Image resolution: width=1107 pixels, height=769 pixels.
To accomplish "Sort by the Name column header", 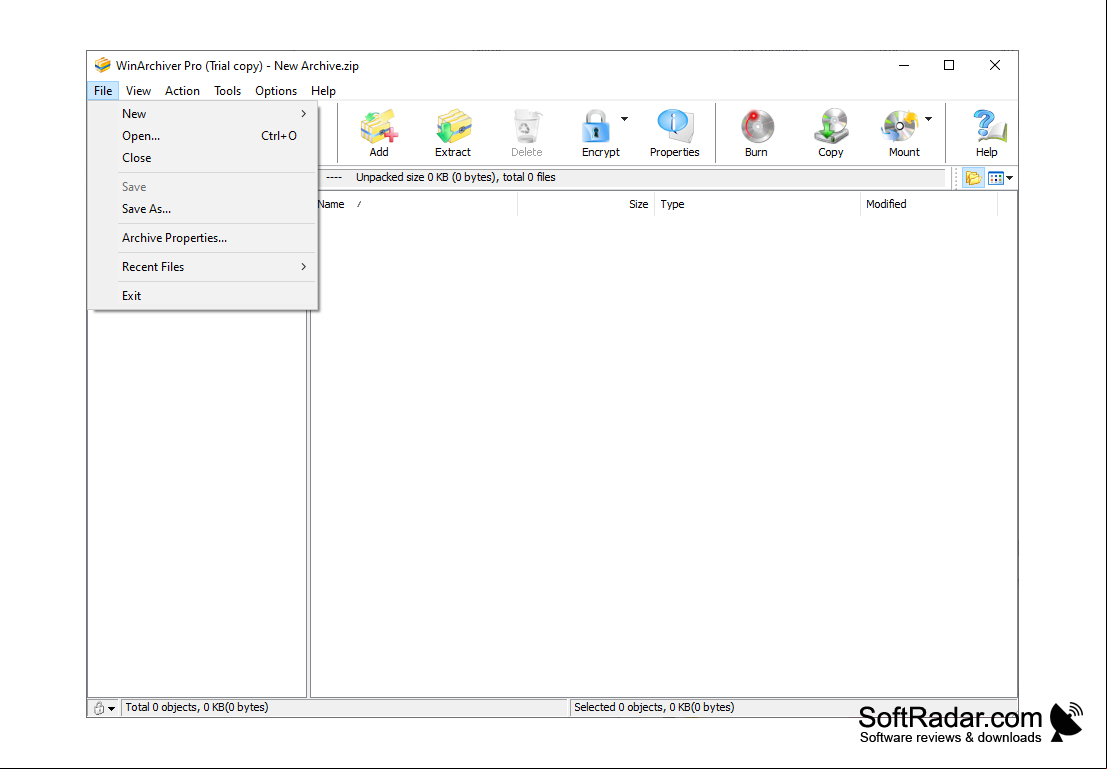I will 415,204.
